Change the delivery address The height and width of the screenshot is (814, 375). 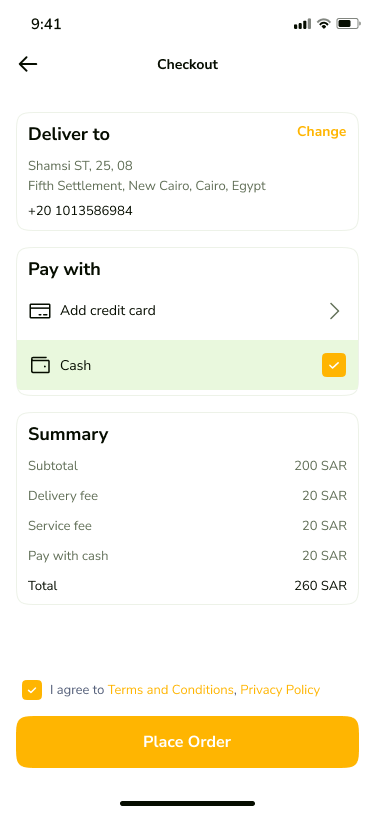322,131
